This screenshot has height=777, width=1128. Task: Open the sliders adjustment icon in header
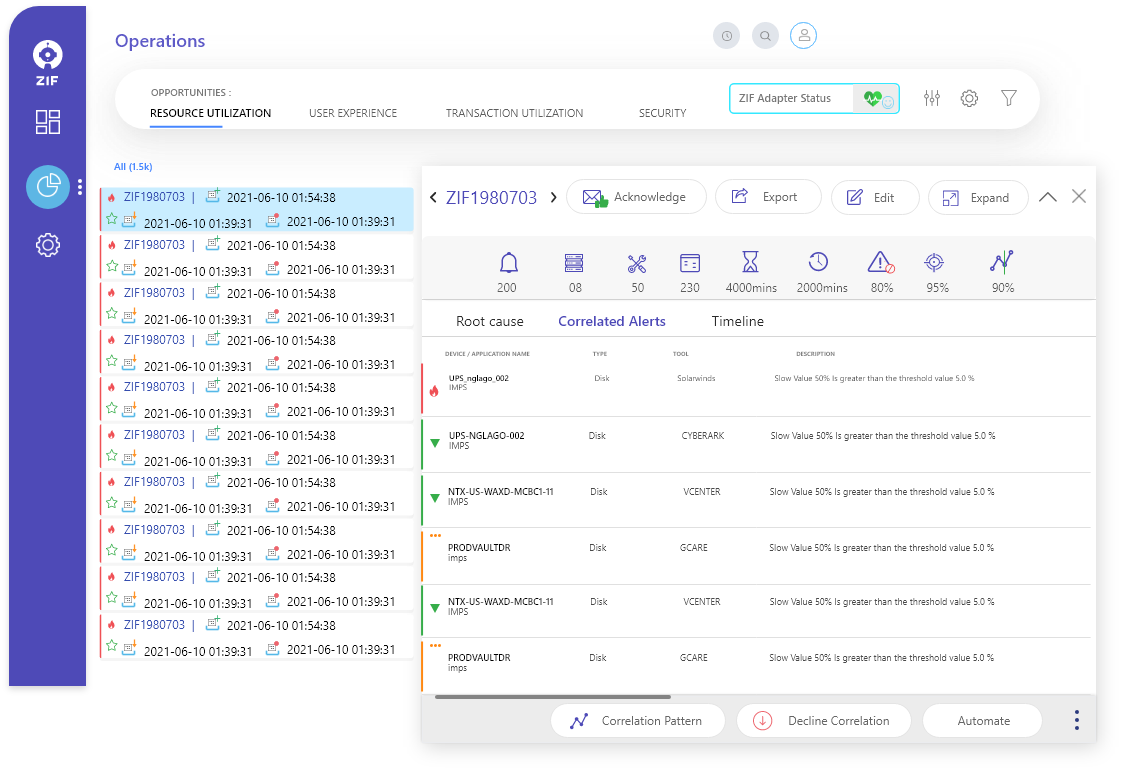[932, 98]
